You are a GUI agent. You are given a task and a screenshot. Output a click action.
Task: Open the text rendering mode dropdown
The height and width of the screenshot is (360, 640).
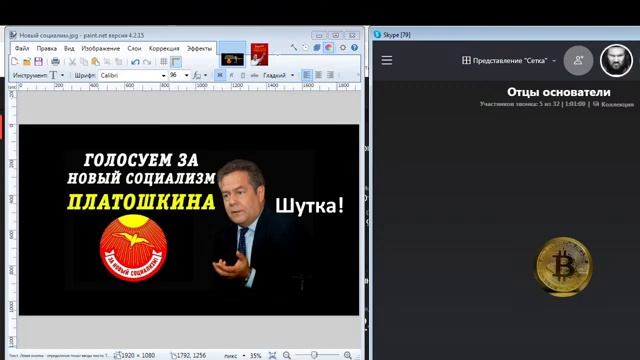pos(200,75)
